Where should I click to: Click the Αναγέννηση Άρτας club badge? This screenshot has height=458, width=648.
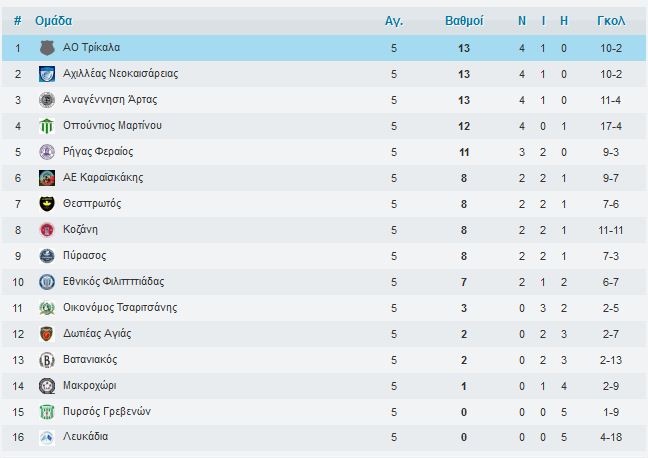tap(46, 100)
